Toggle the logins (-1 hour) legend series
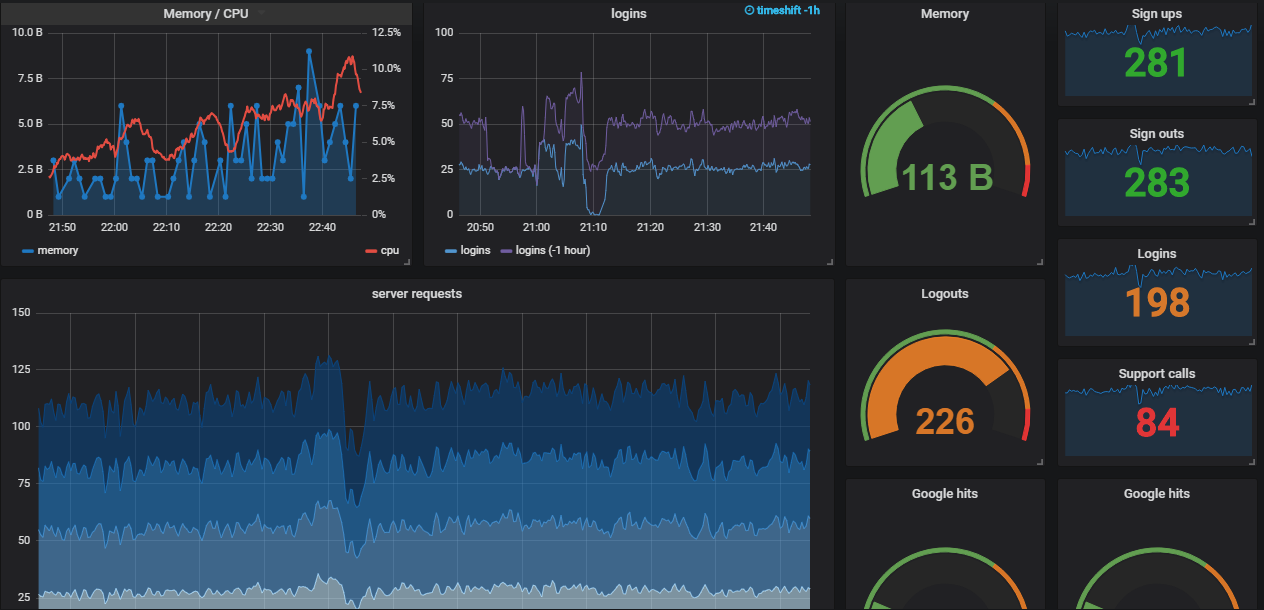The width and height of the screenshot is (1264, 610). (x=552, y=250)
